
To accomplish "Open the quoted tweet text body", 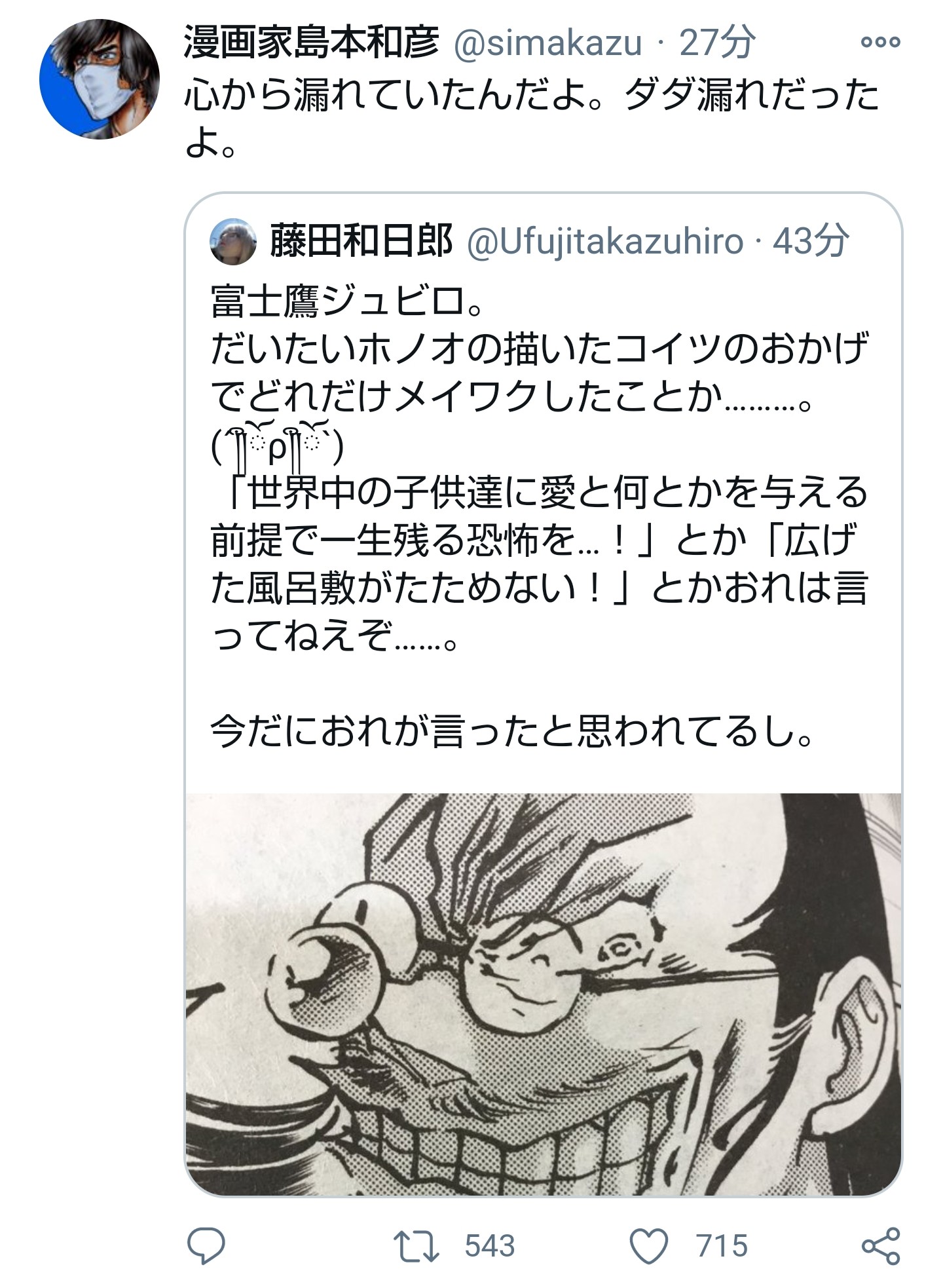I will (540, 518).
